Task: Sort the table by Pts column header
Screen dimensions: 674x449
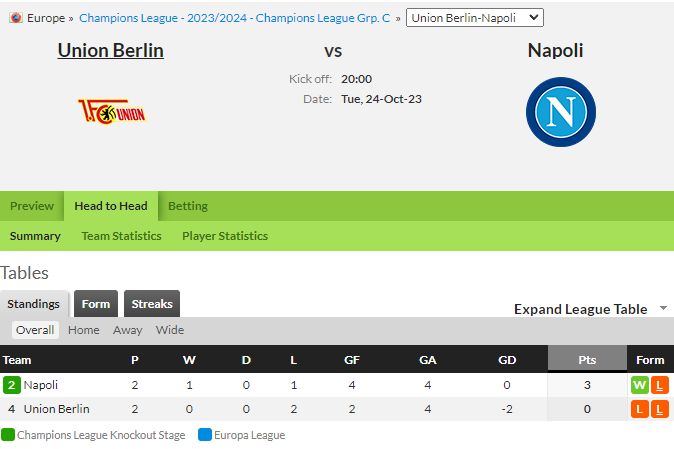Action: (587, 360)
